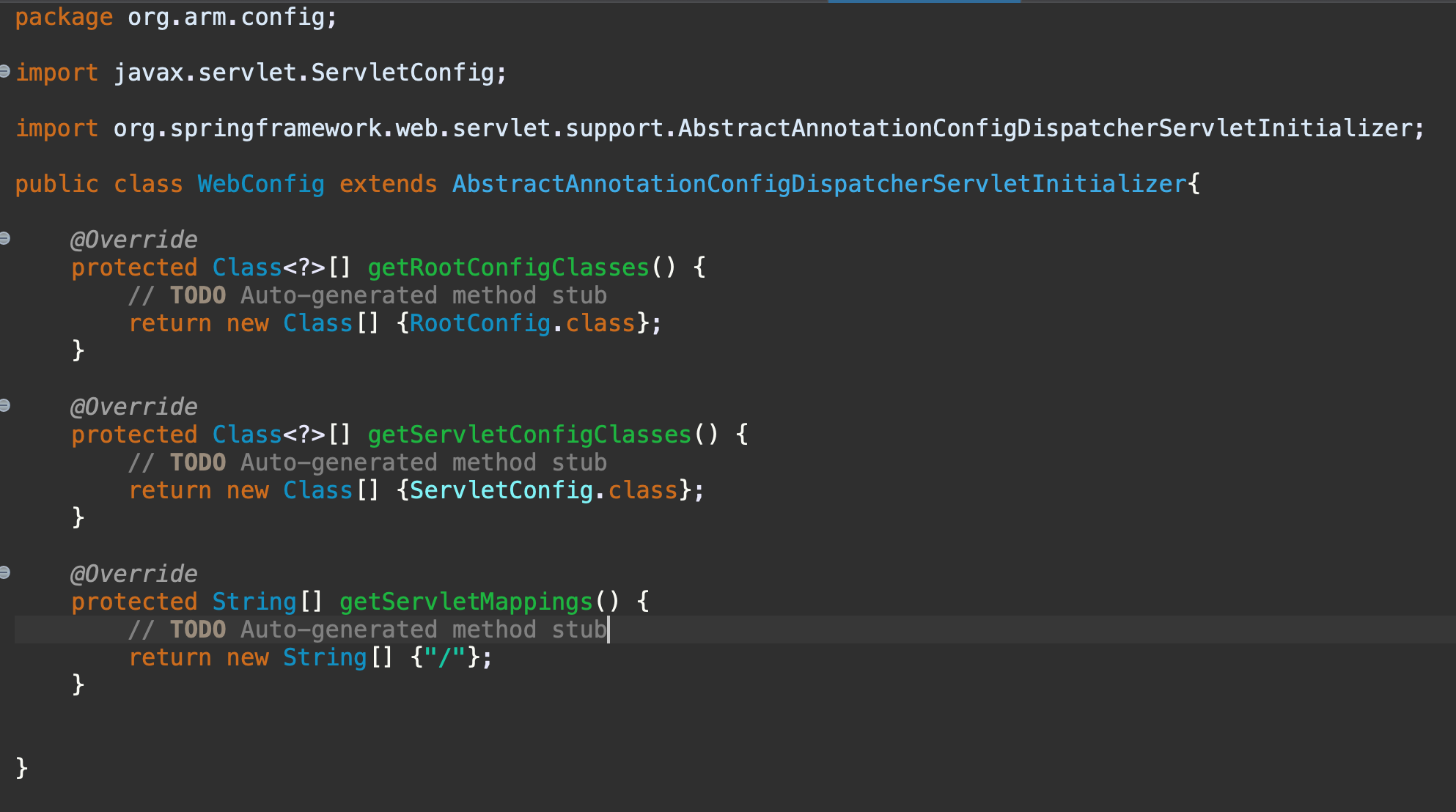Collapse the getServletConfigClasses method fold marker

(4, 405)
